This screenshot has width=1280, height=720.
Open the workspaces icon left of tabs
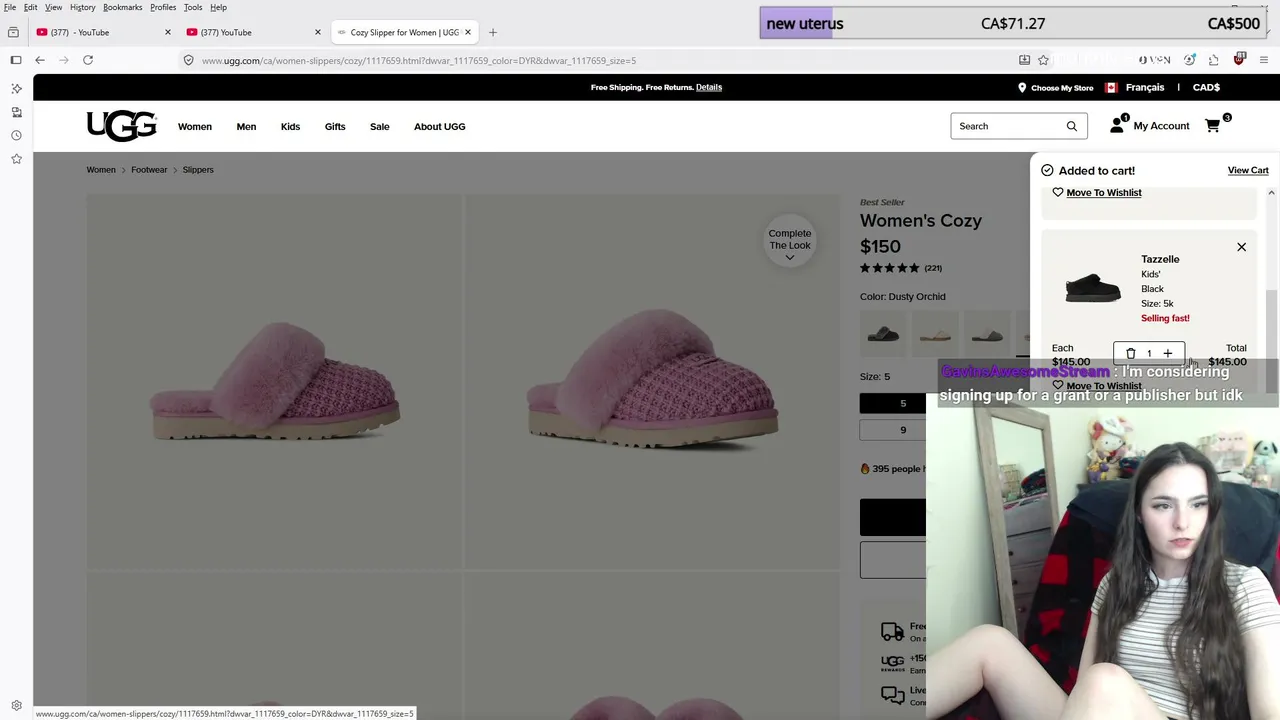click(13, 32)
